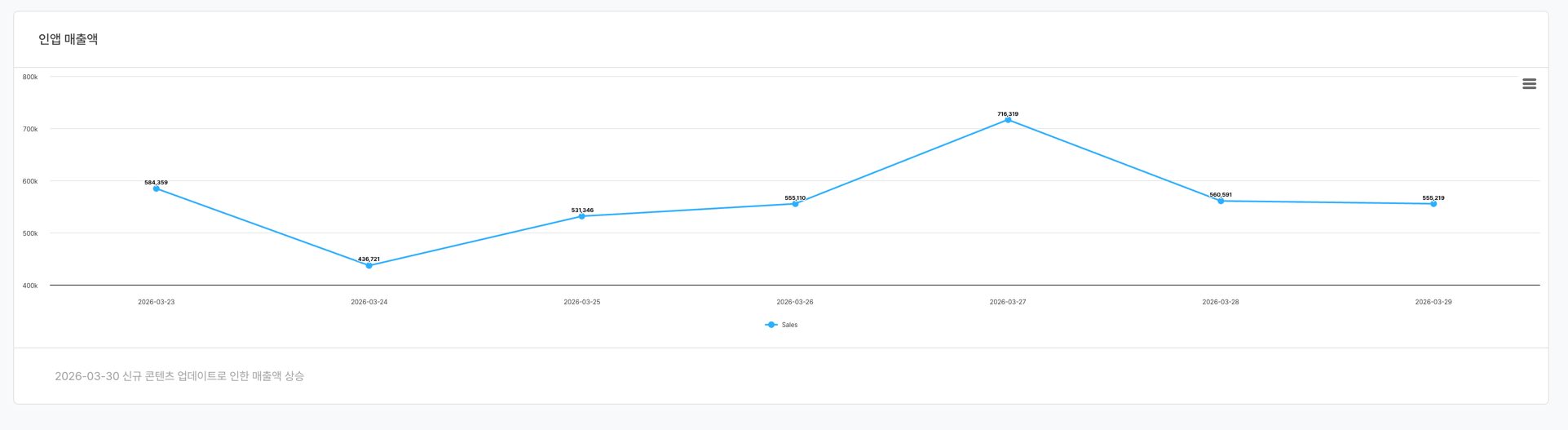Select the 560,591 value label
Viewport: 1568px width, 430px height.
(1221, 195)
